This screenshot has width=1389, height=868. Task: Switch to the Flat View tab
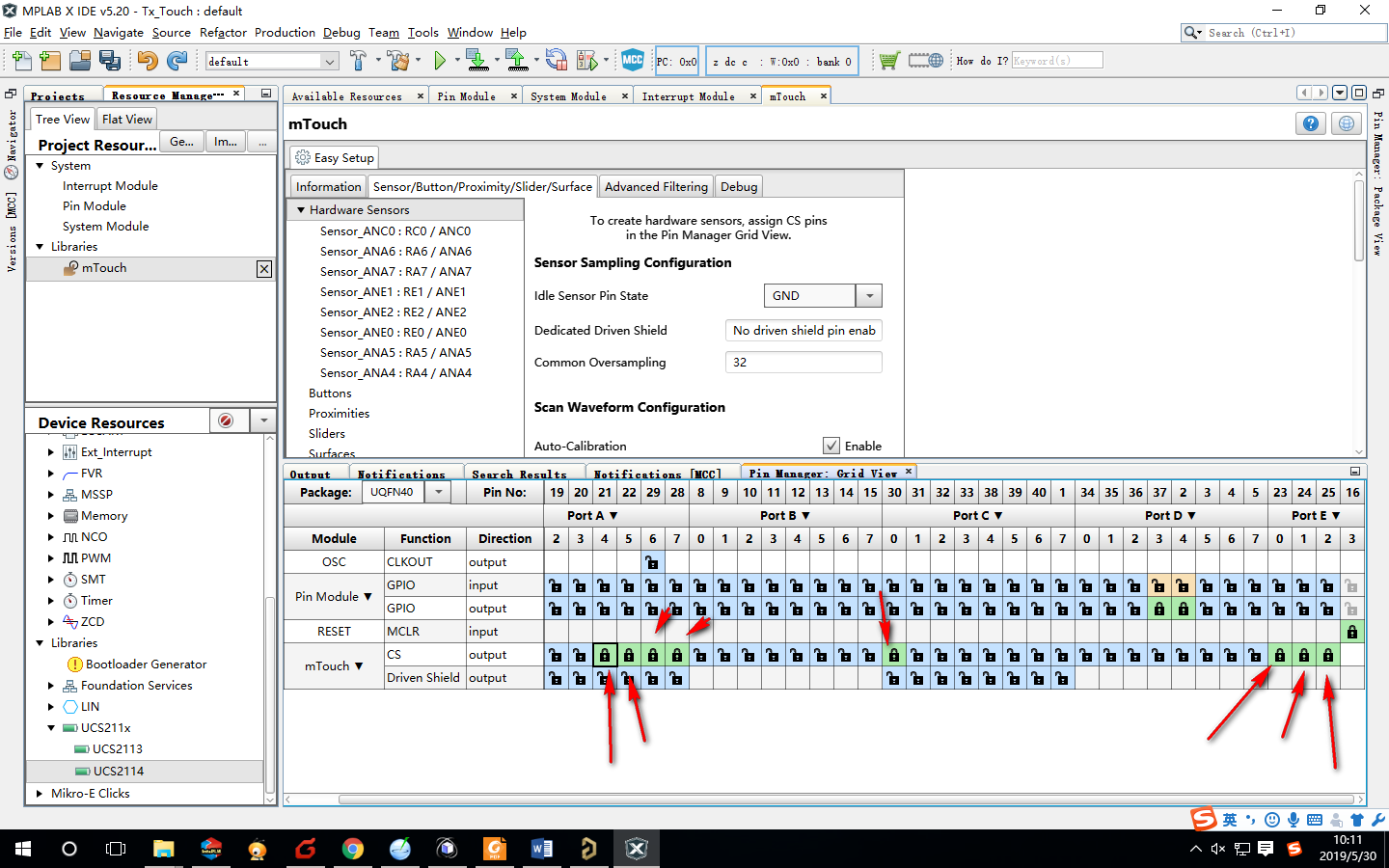click(x=127, y=120)
